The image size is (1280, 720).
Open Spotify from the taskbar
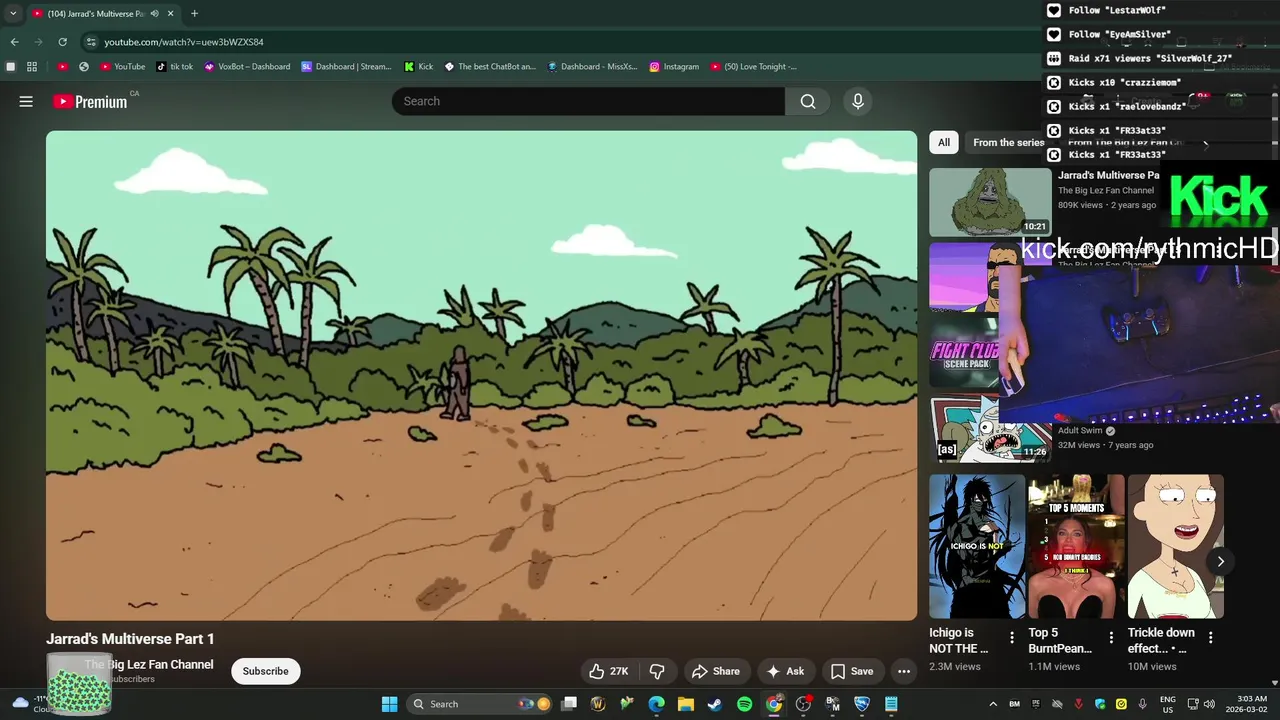point(744,704)
